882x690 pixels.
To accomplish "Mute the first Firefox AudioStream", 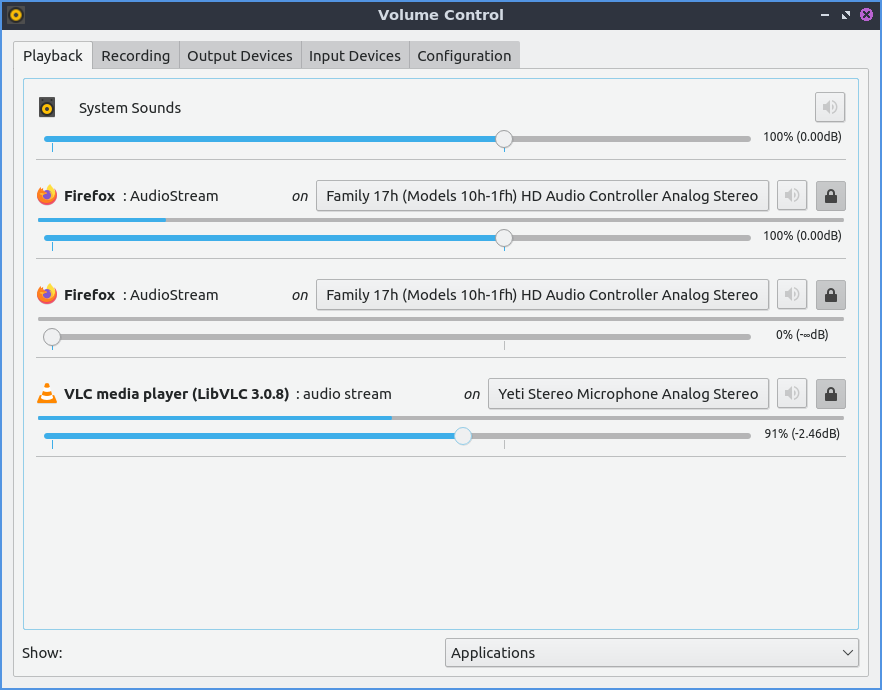I will tap(792, 196).
